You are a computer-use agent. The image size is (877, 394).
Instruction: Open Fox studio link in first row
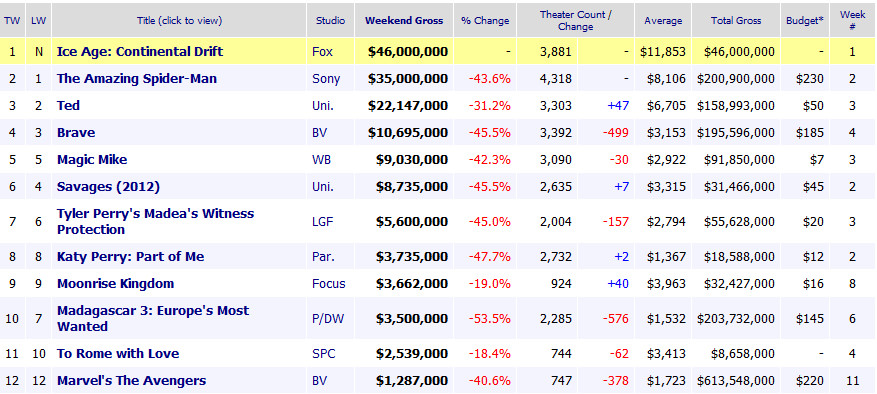(x=322, y=51)
